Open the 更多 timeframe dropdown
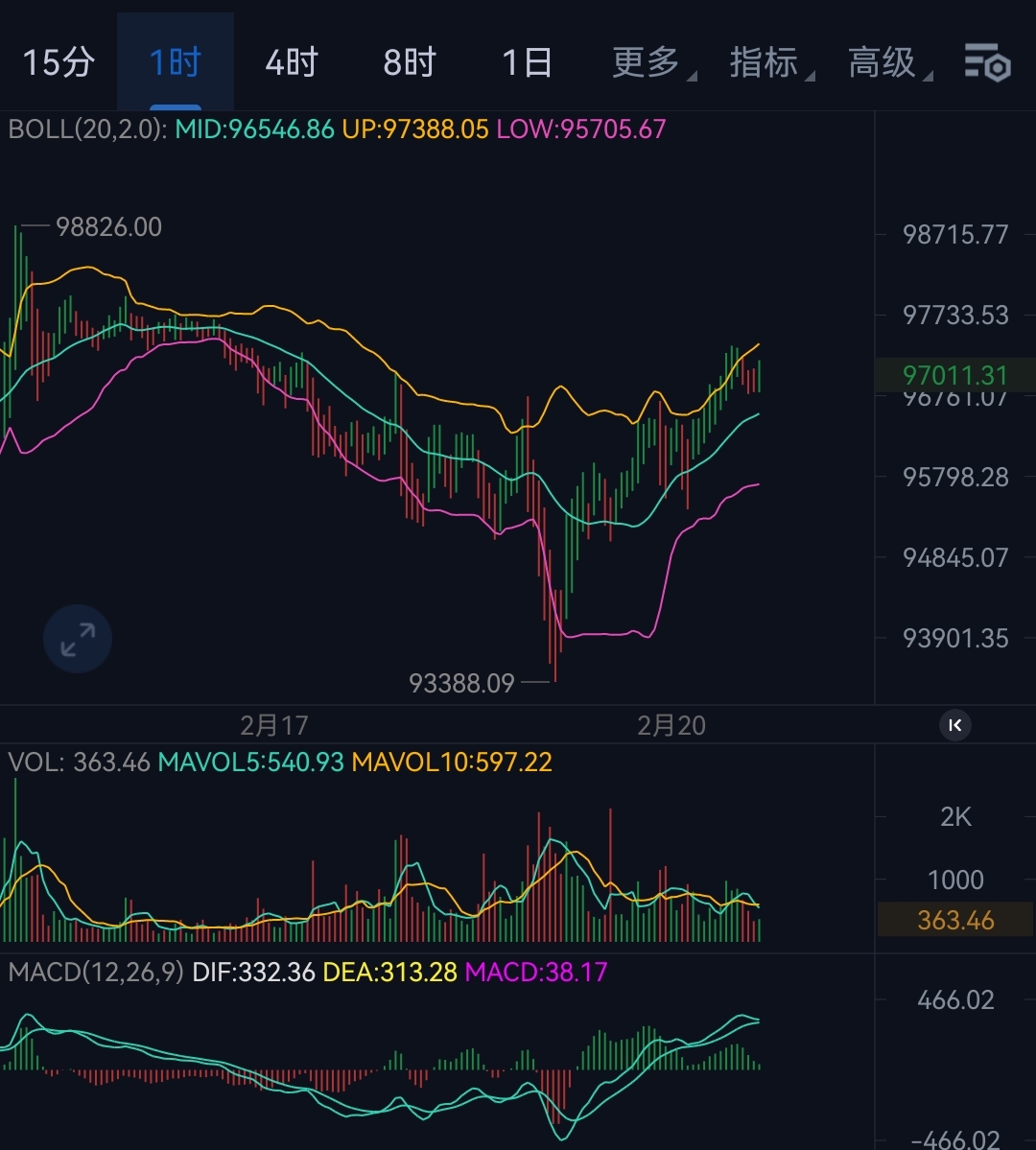The image size is (1036, 1150). point(647,63)
